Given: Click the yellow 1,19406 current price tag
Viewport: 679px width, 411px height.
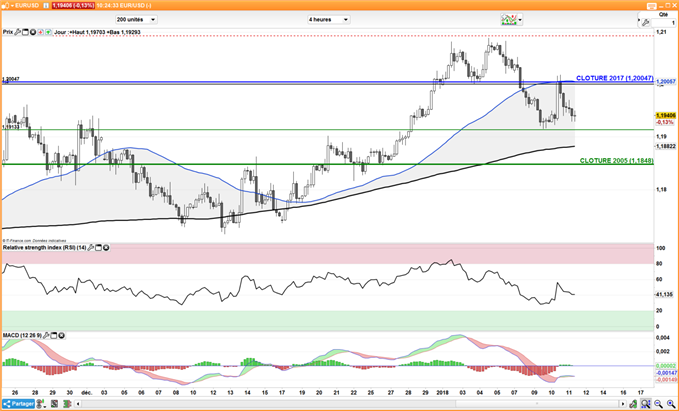Looking at the screenshot, I should pos(666,115).
